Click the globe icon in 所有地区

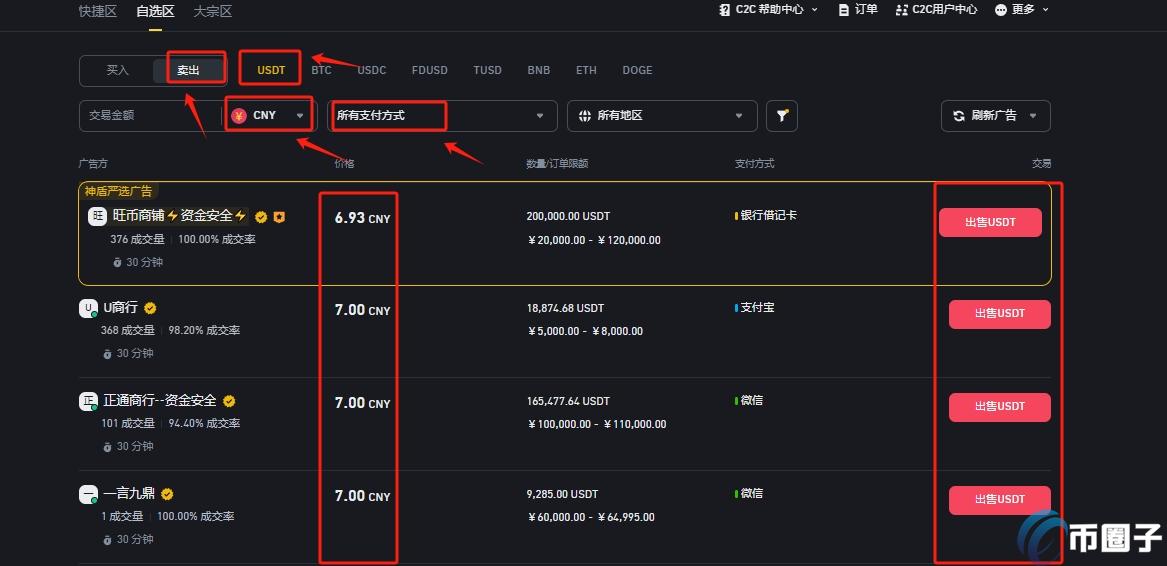[x=585, y=115]
